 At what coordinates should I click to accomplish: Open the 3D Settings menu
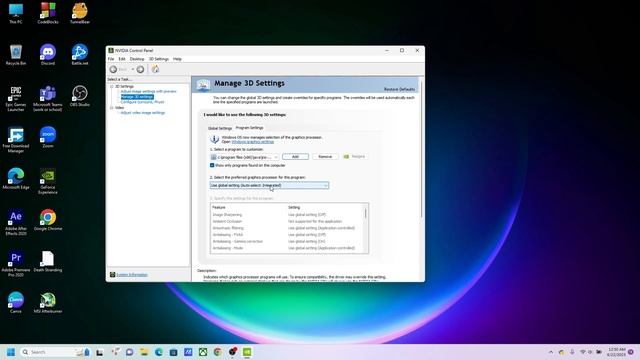pos(159,59)
